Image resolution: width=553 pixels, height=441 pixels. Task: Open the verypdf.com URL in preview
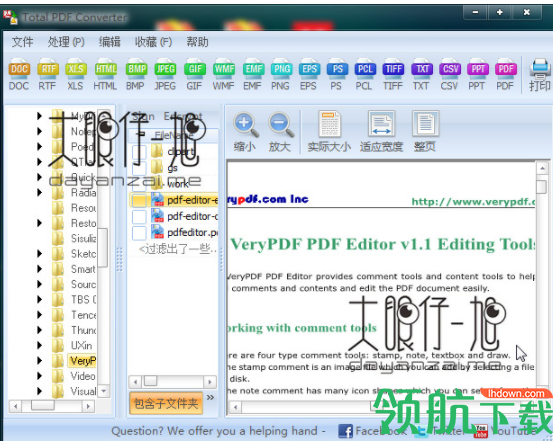(473, 201)
